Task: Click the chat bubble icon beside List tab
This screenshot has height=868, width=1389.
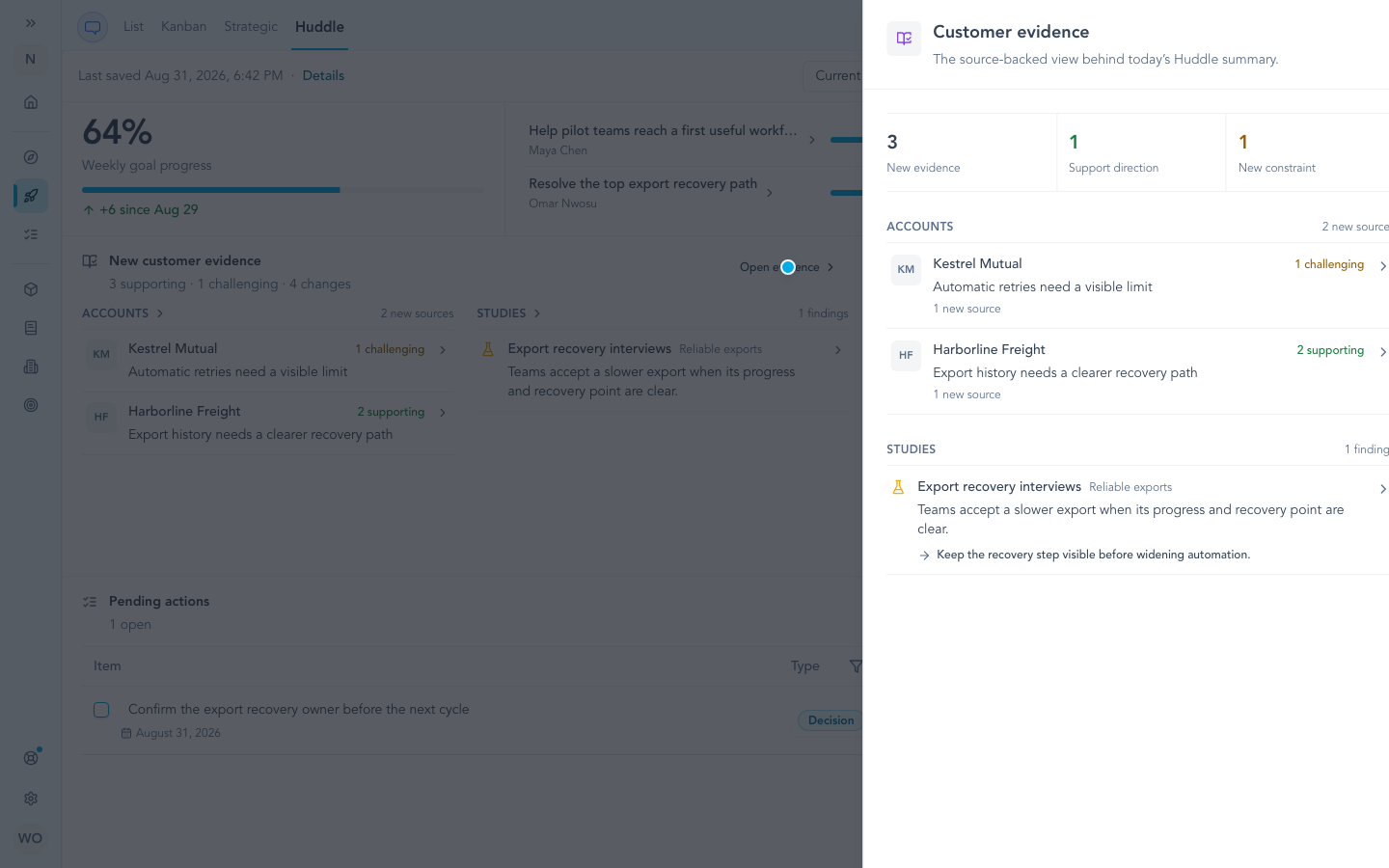Action: click(x=93, y=27)
